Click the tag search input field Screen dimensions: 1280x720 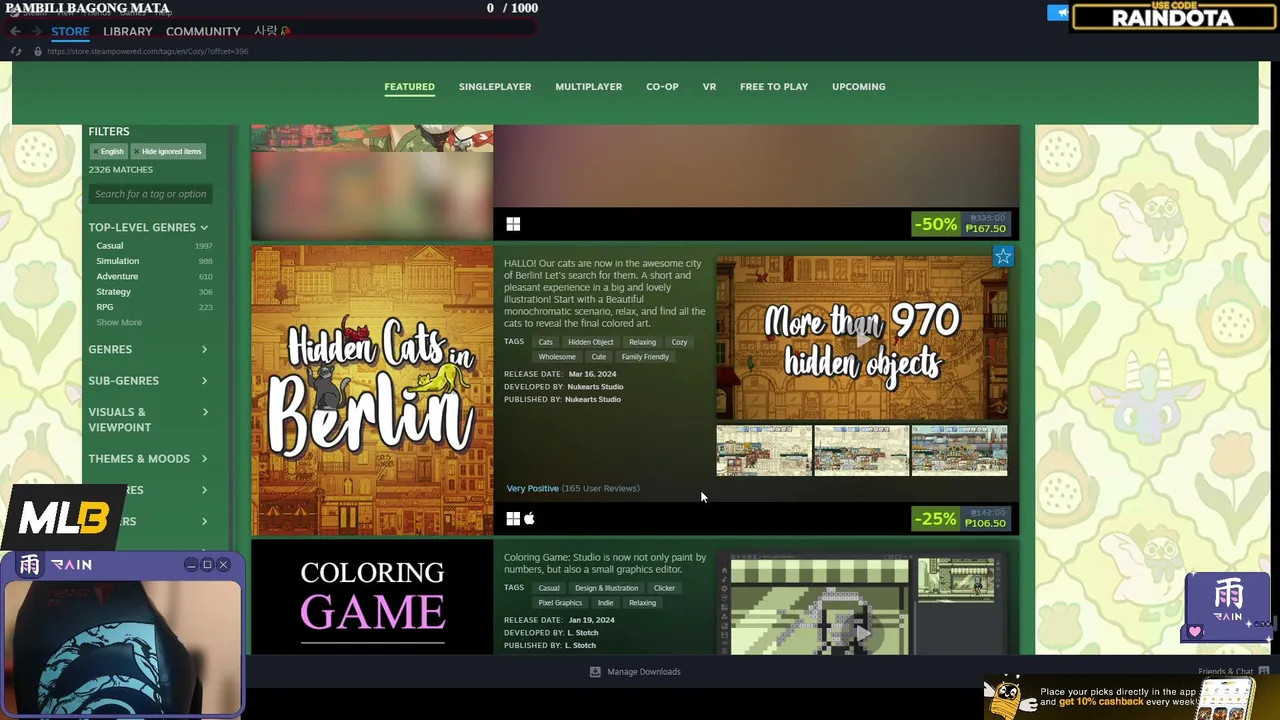[x=150, y=194]
